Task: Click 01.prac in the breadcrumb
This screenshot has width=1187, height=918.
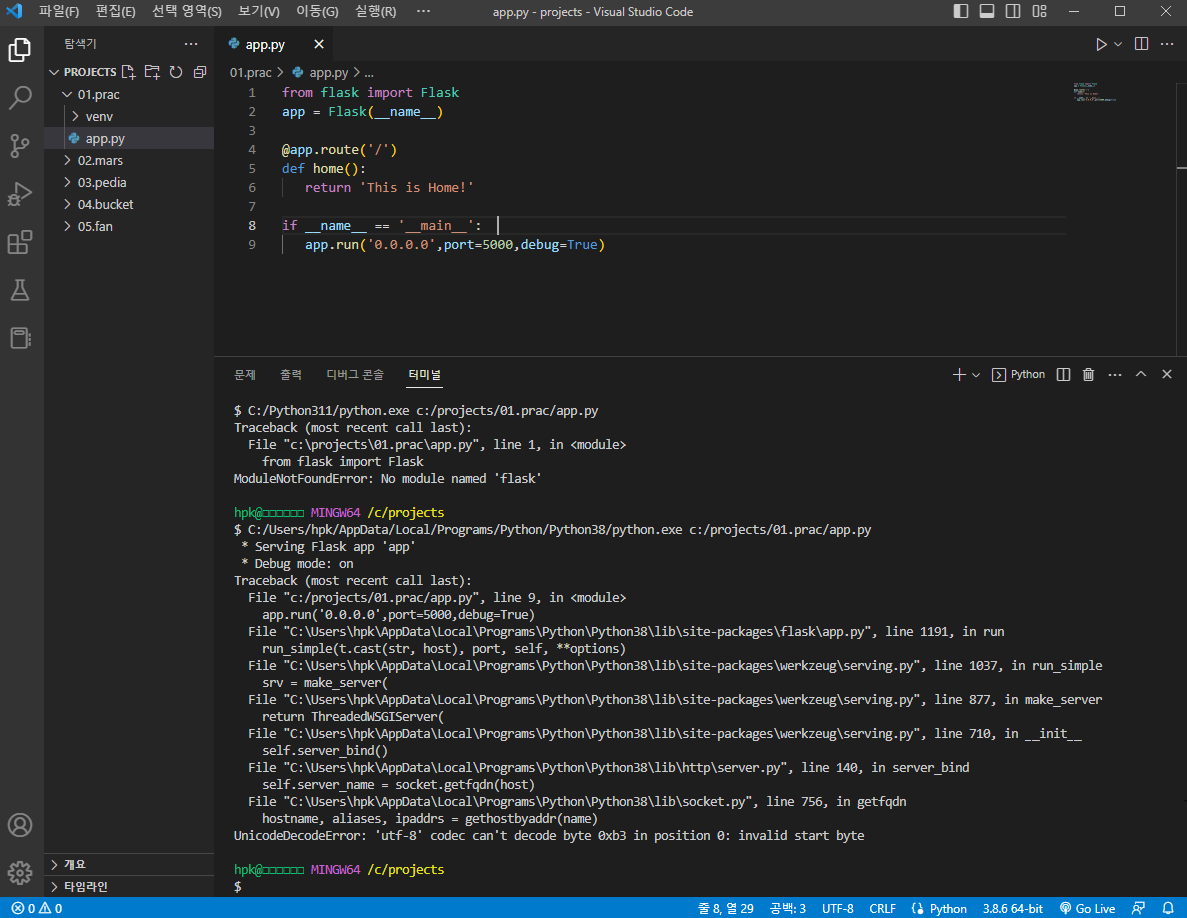Action: click(251, 73)
